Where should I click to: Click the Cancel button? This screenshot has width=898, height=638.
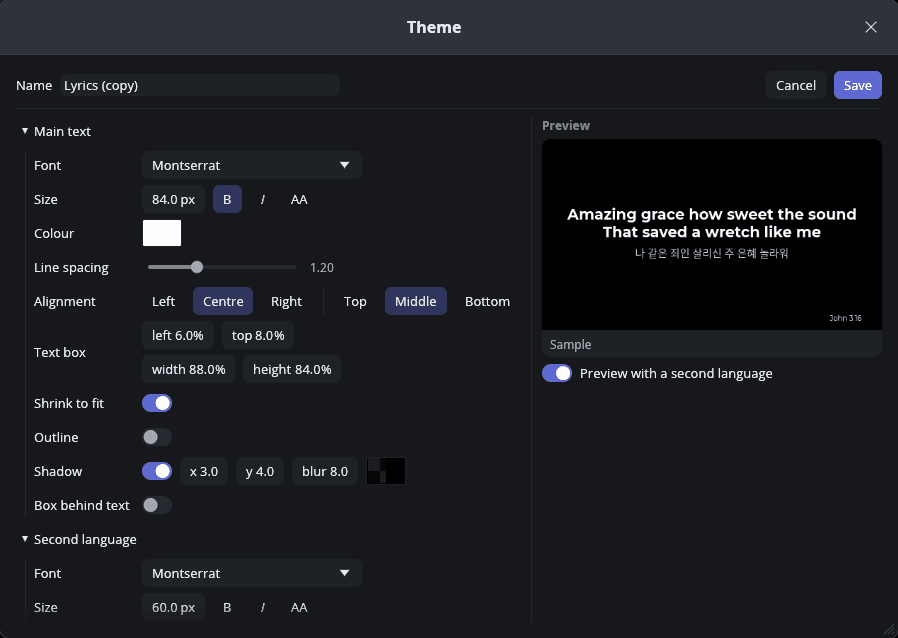(795, 85)
